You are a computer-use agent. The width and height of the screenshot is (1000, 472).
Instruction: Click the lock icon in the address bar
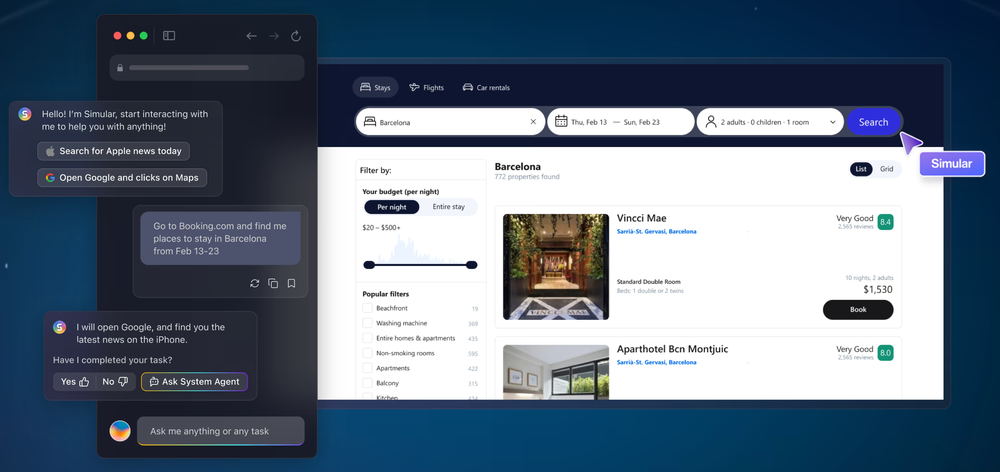[x=120, y=68]
